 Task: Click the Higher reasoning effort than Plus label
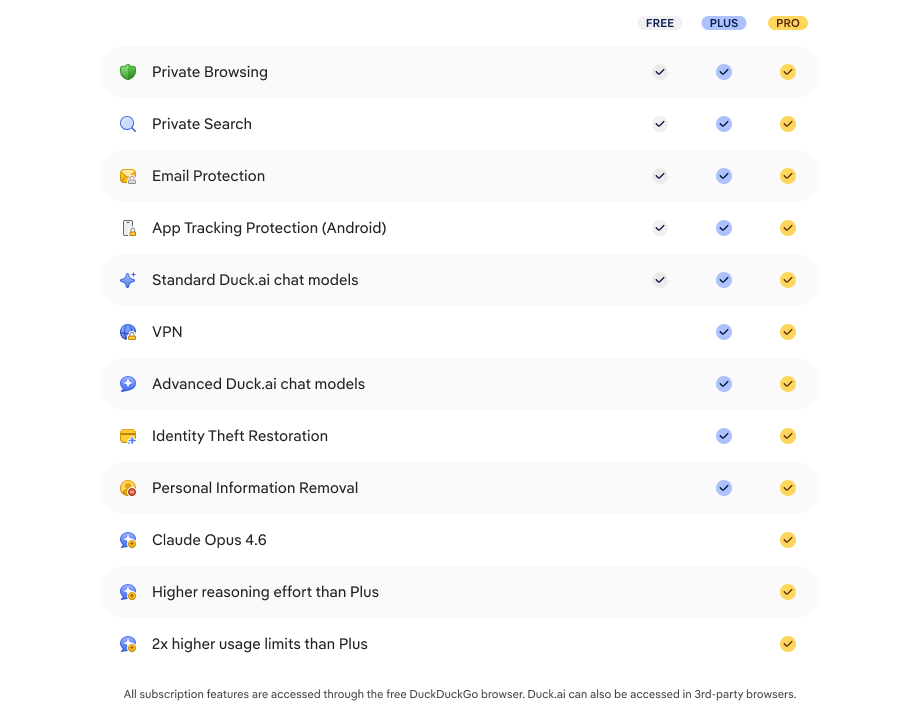(265, 591)
